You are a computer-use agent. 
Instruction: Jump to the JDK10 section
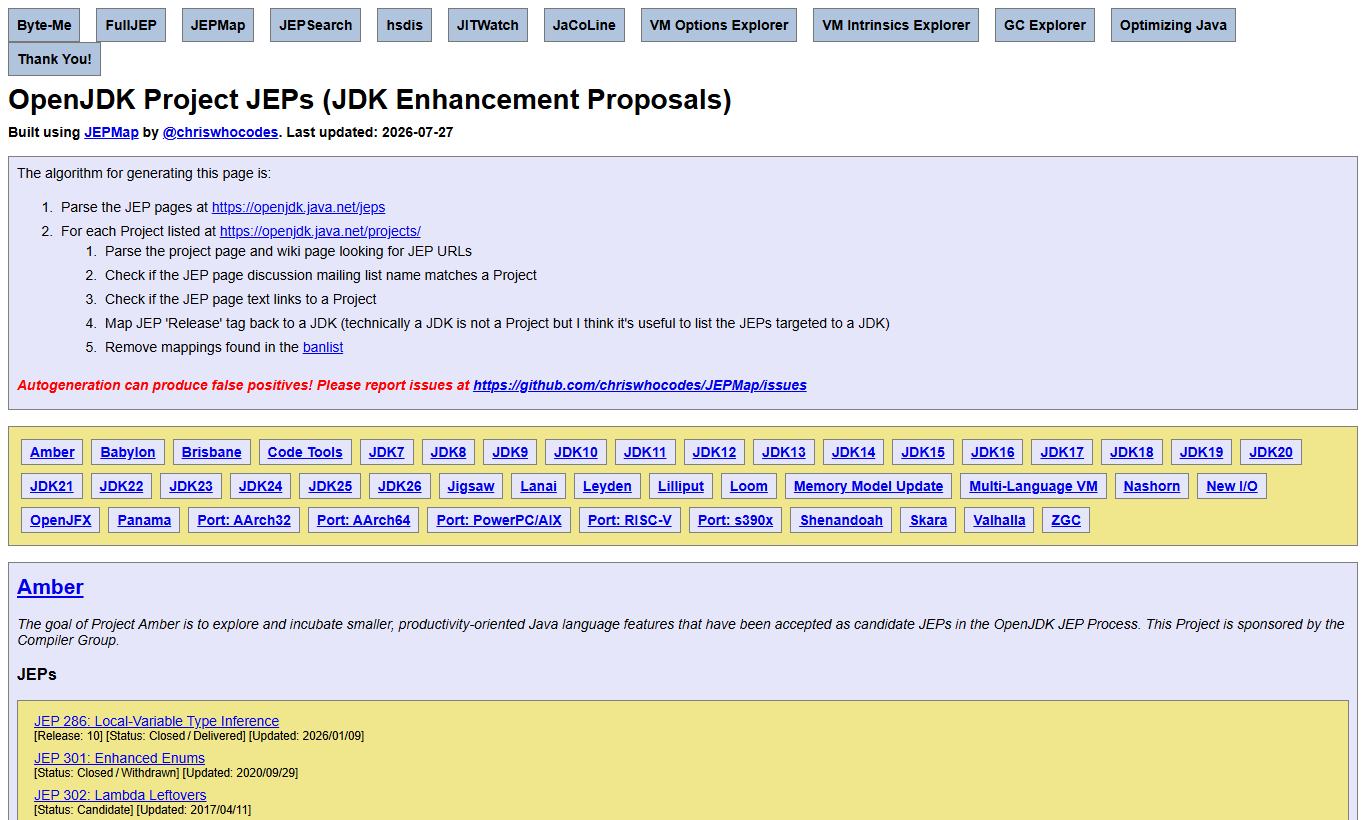tap(576, 452)
